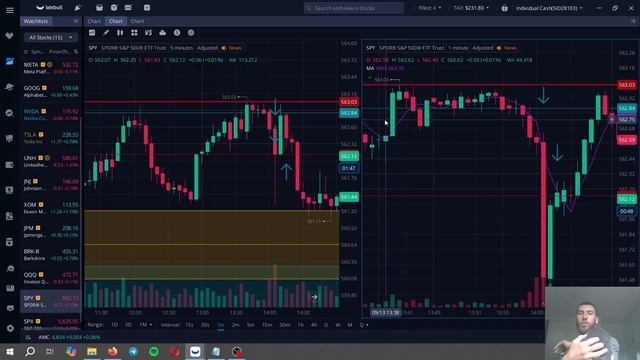The image size is (640, 360).
Task: Open the highlighted markets sidebar icon
Action: click(9, 61)
